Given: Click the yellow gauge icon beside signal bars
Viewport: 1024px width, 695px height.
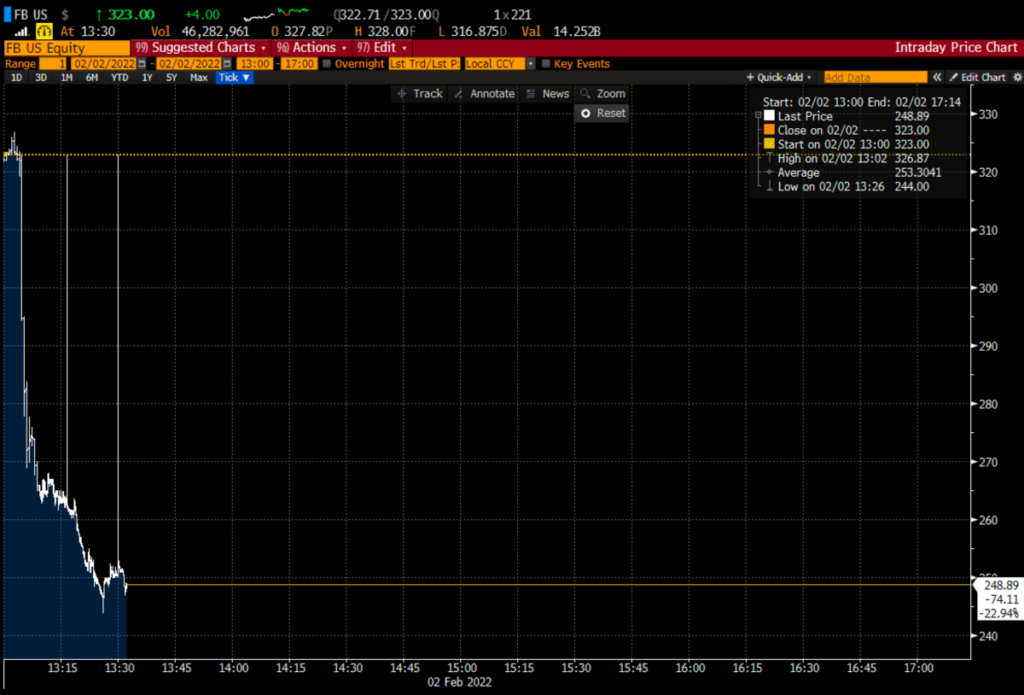Looking at the screenshot, I should (x=44, y=32).
